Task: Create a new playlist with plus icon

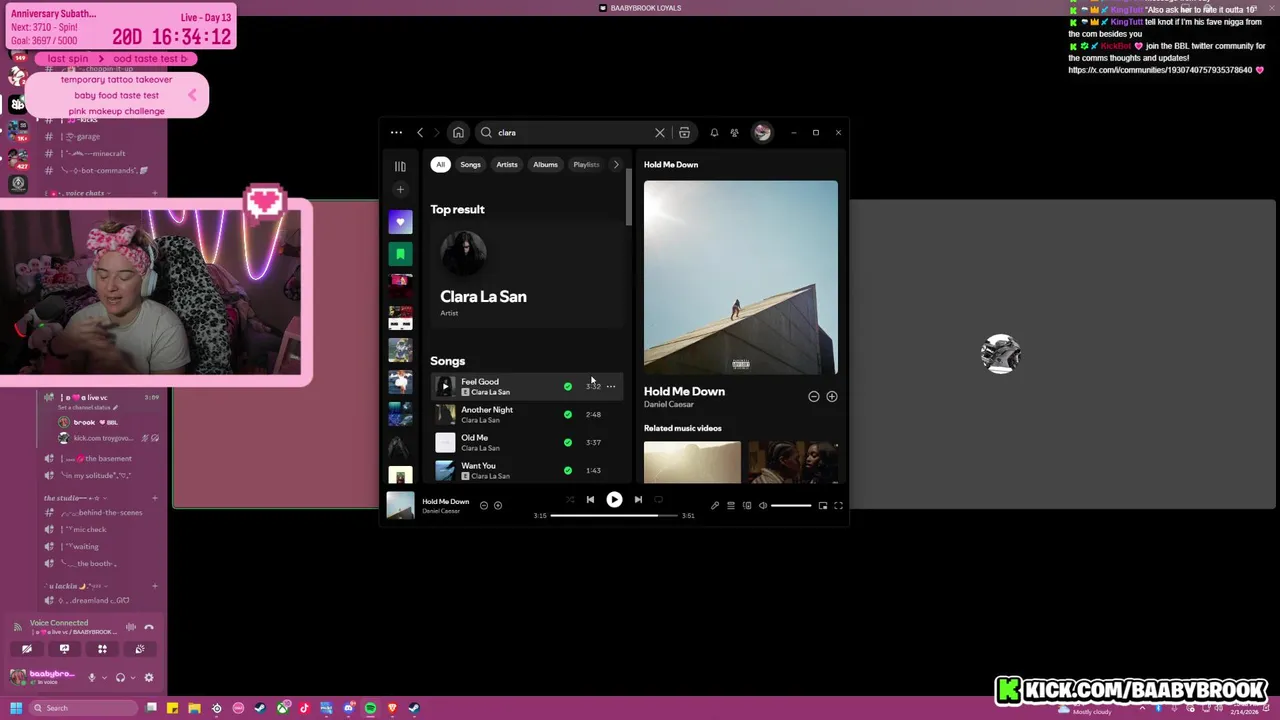Action: [x=400, y=190]
